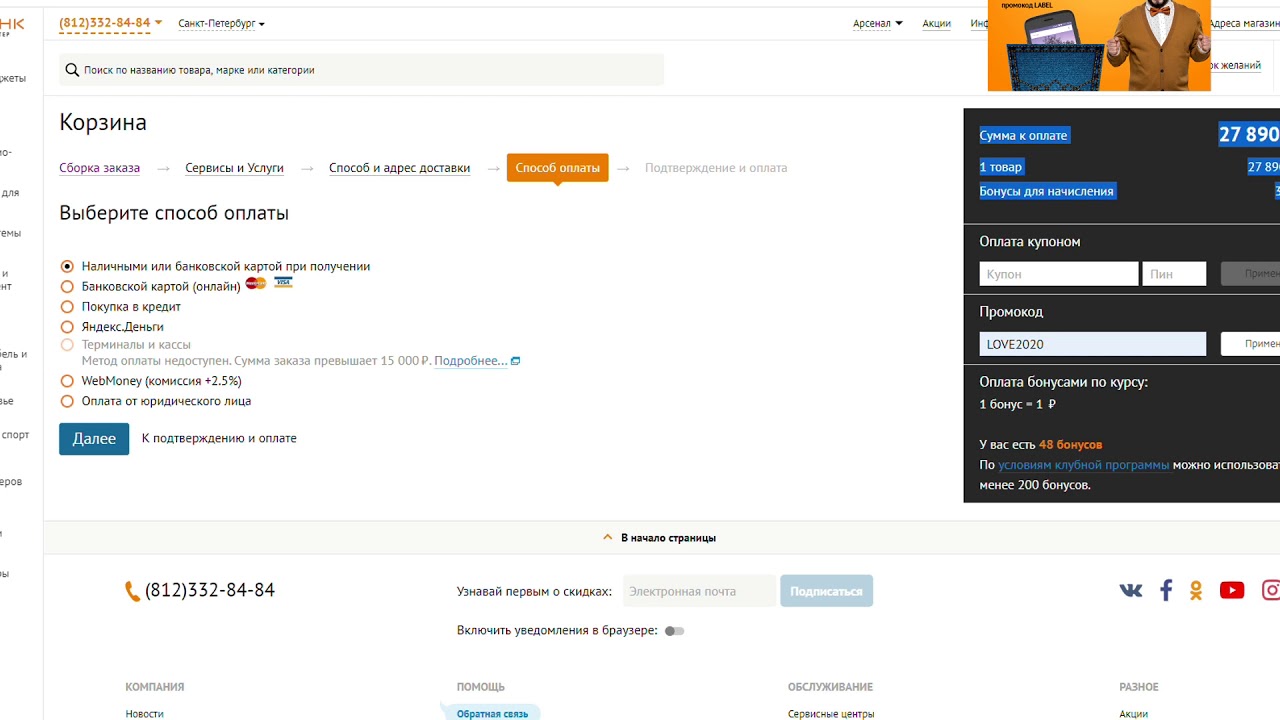Select the disabled Терминалы и кассы option
Screen dimensions: 1280x720
(67, 344)
